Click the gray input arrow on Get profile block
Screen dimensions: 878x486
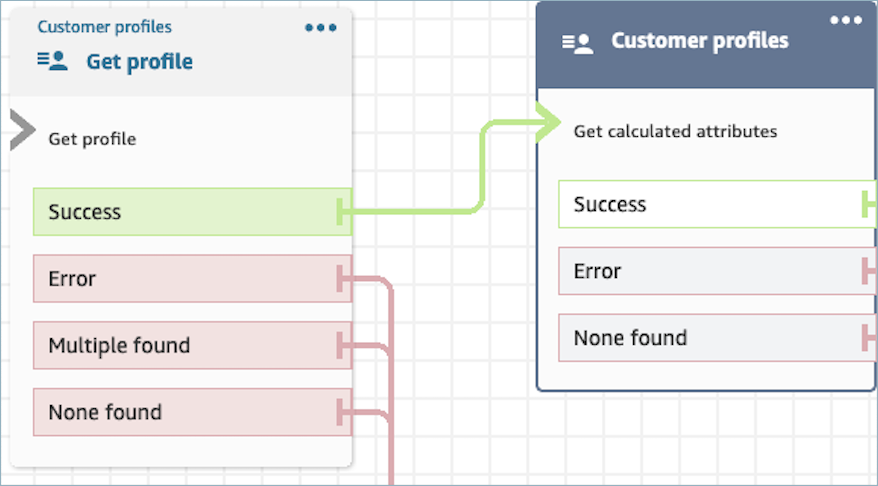(22, 131)
